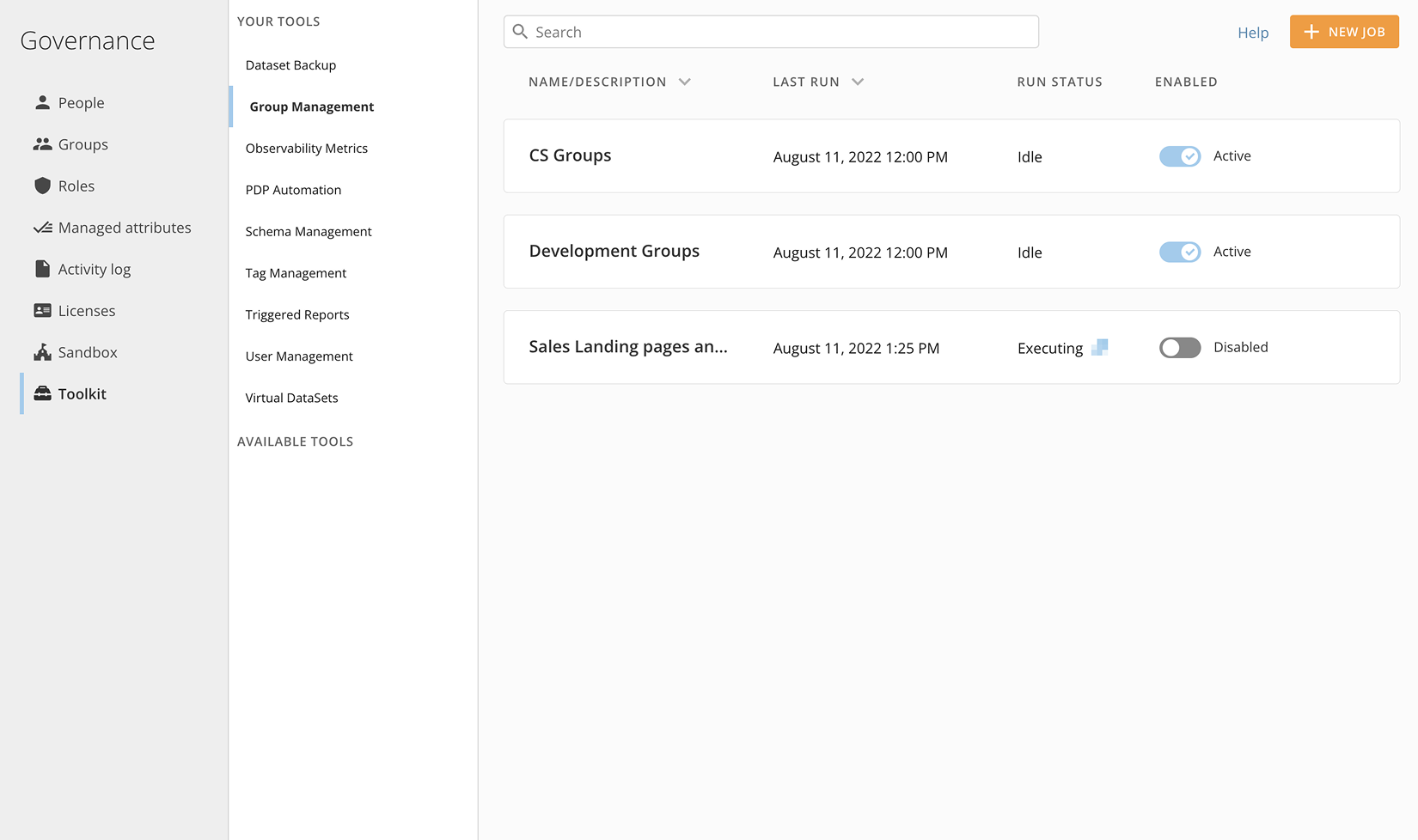The image size is (1418, 840).
Task: Click the Your Tools heading
Action: point(278,21)
